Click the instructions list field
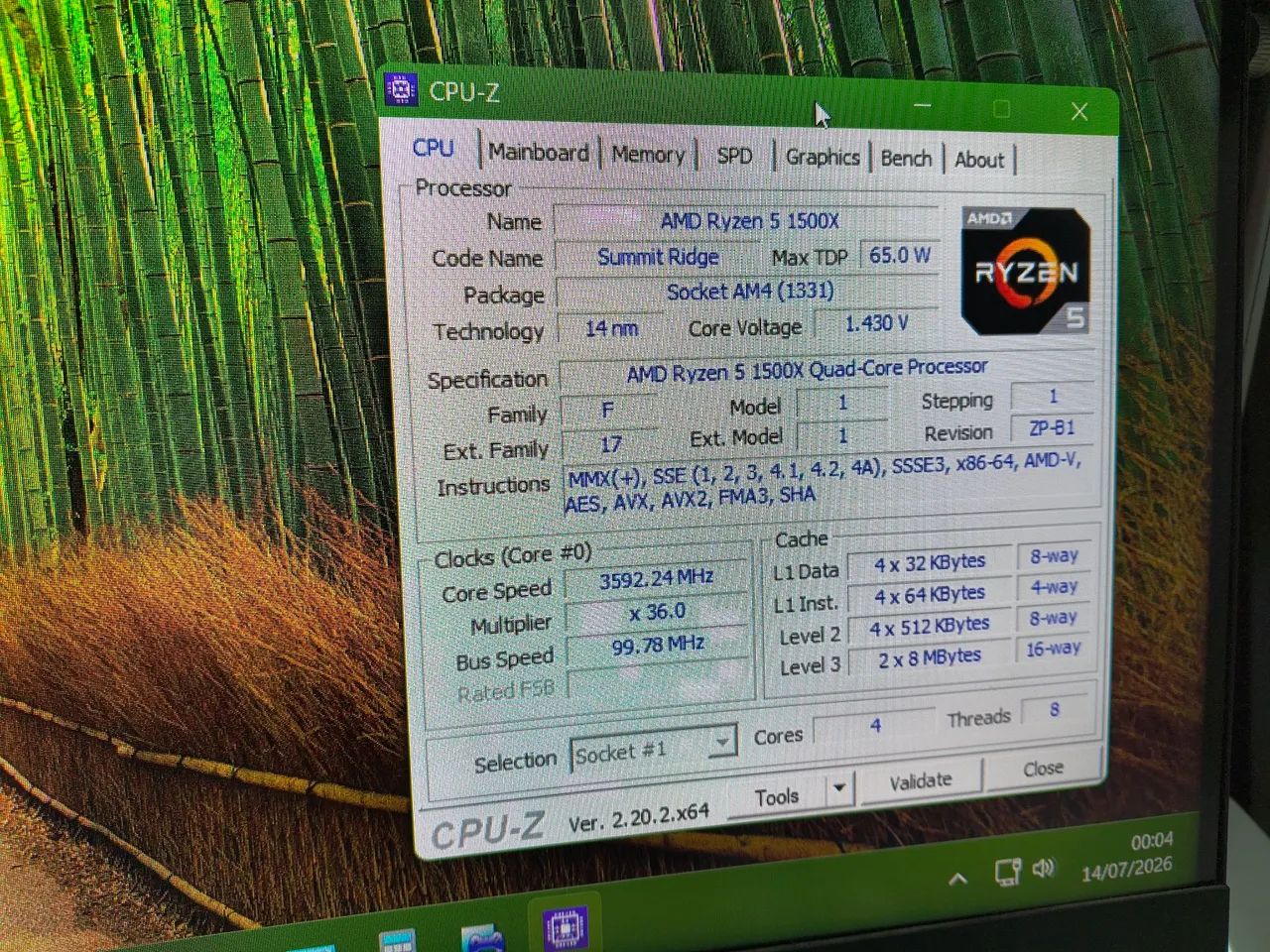The width and height of the screenshot is (1270, 952). (828, 480)
